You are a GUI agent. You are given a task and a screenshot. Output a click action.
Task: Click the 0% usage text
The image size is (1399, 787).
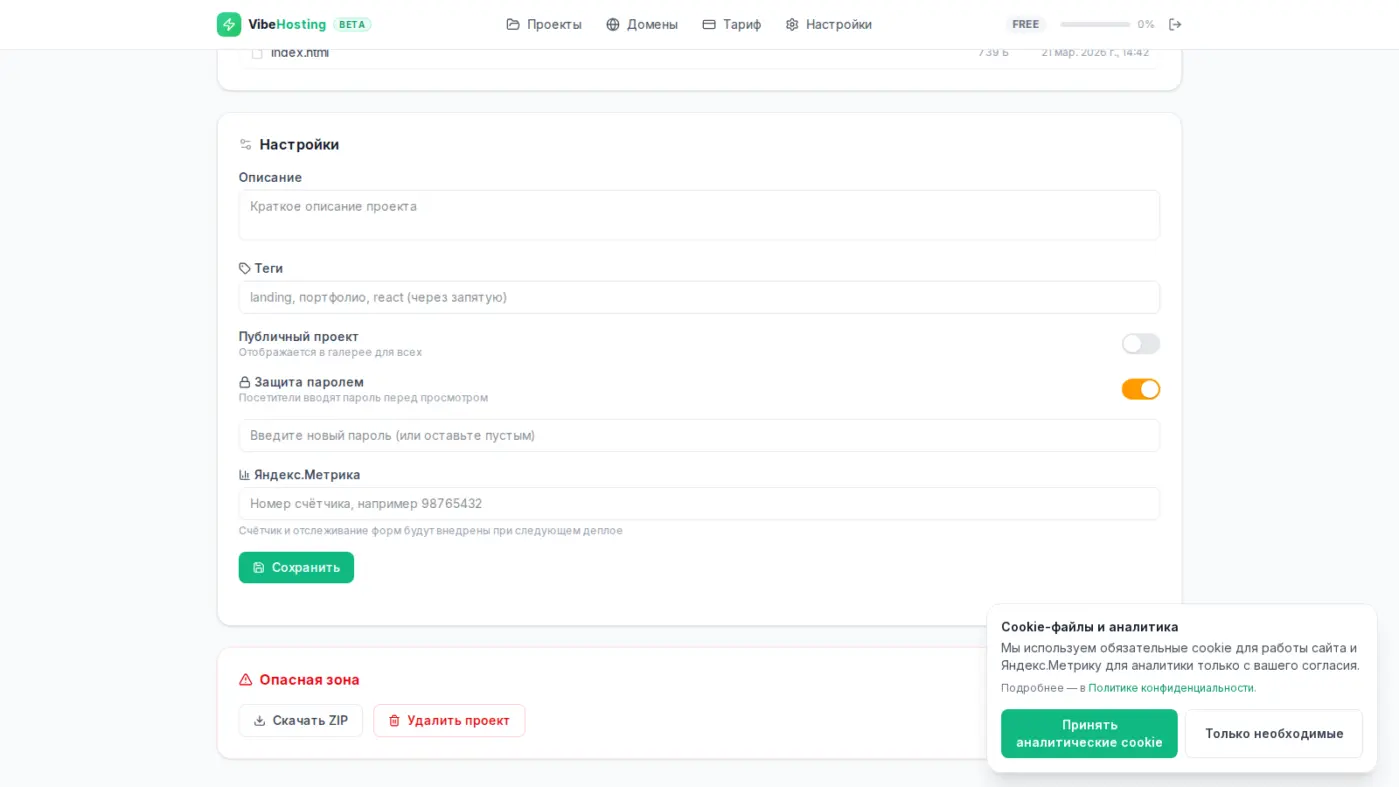[x=1146, y=24]
